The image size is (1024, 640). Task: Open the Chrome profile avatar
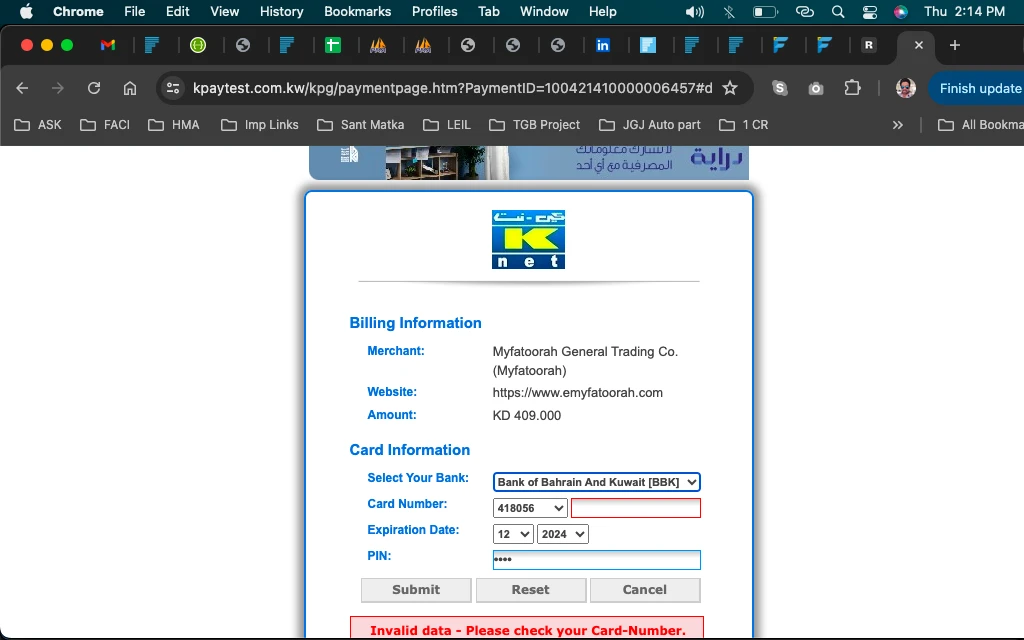click(x=906, y=88)
